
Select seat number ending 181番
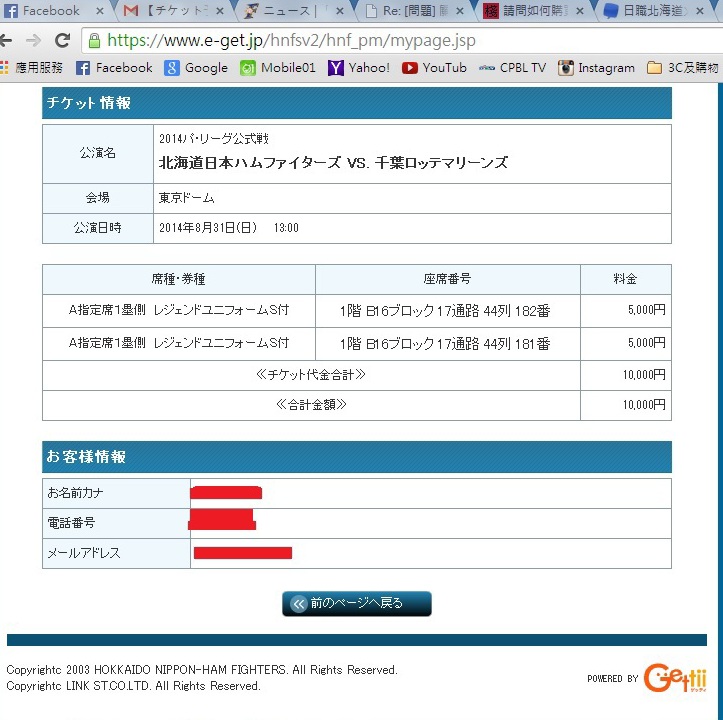[444, 344]
